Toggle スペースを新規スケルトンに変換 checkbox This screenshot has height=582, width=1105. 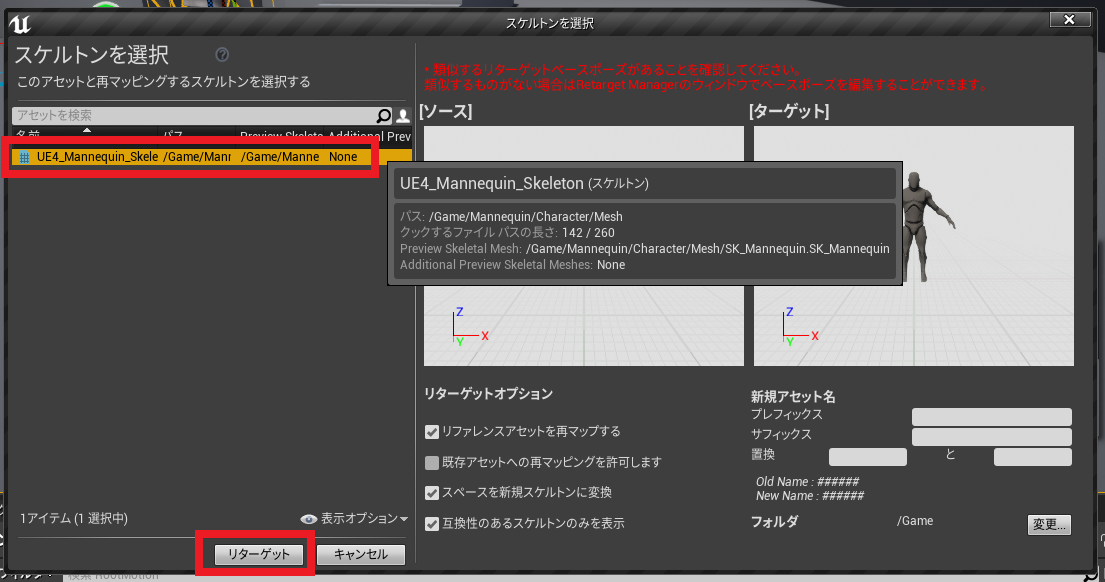click(432, 493)
